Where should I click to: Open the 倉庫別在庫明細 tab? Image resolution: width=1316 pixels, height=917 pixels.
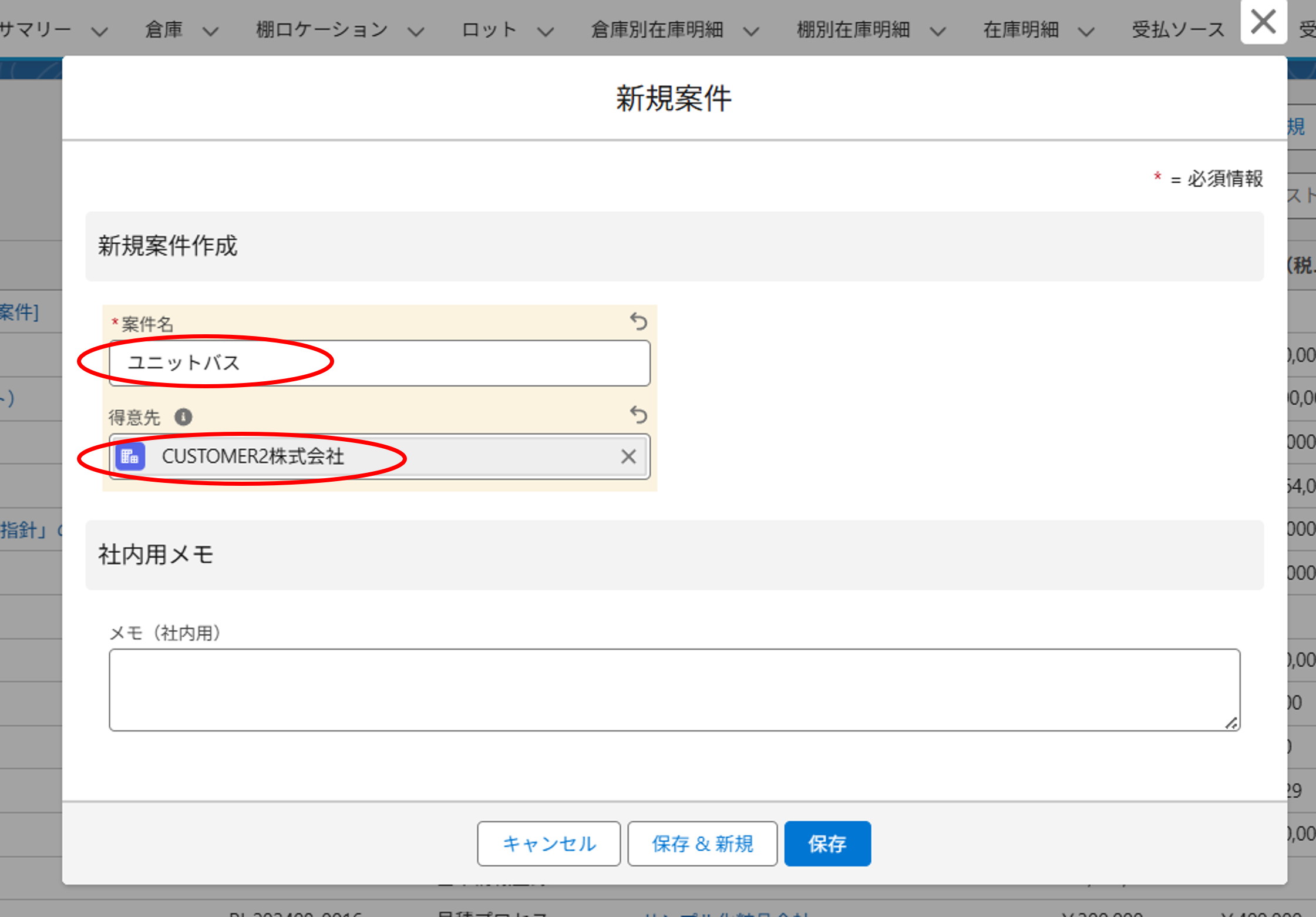tap(657, 29)
